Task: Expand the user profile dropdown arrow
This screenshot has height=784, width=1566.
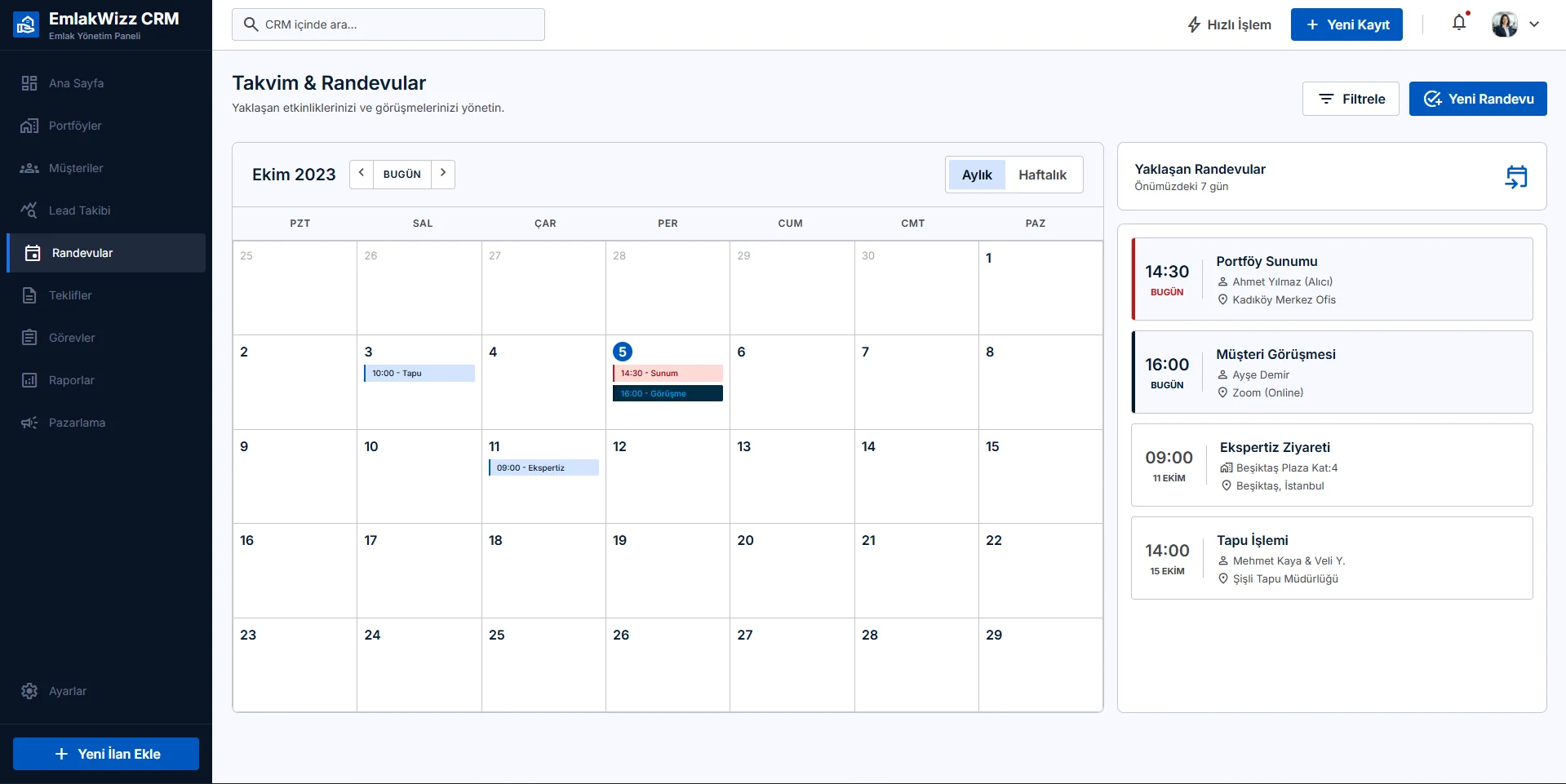Action: point(1534,24)
